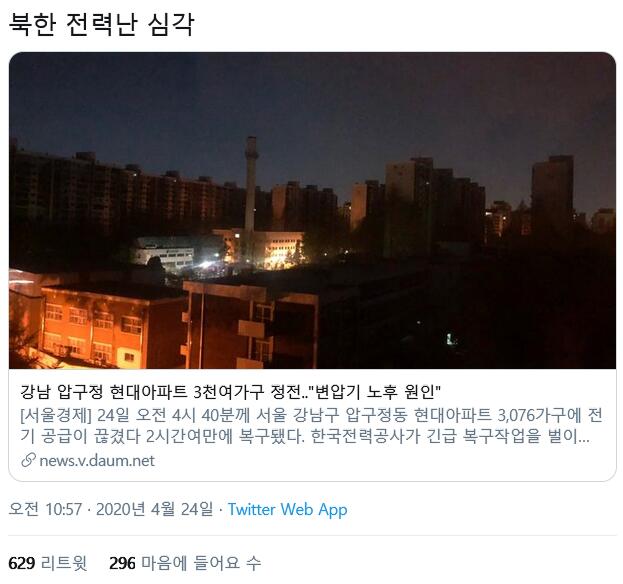Click the tweet timestamp 오전 10:57
The image size is (623, 584).
point(45,509)
